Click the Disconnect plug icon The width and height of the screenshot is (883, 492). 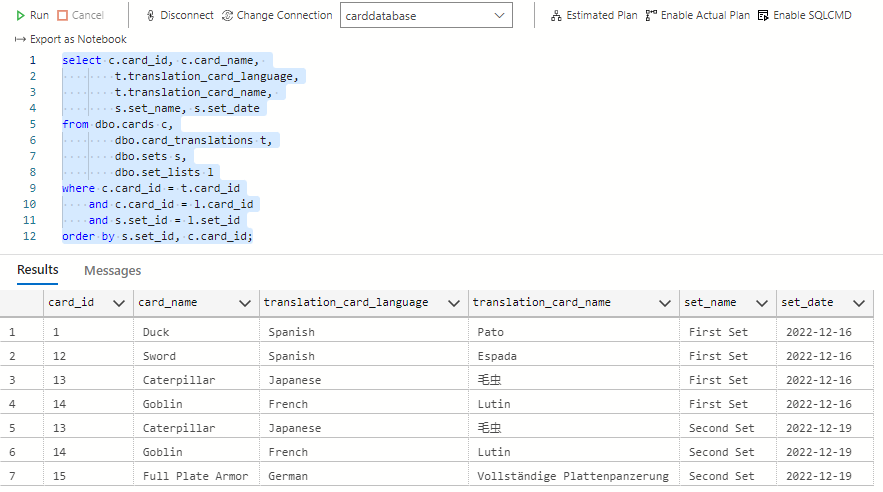coord(150,15)
